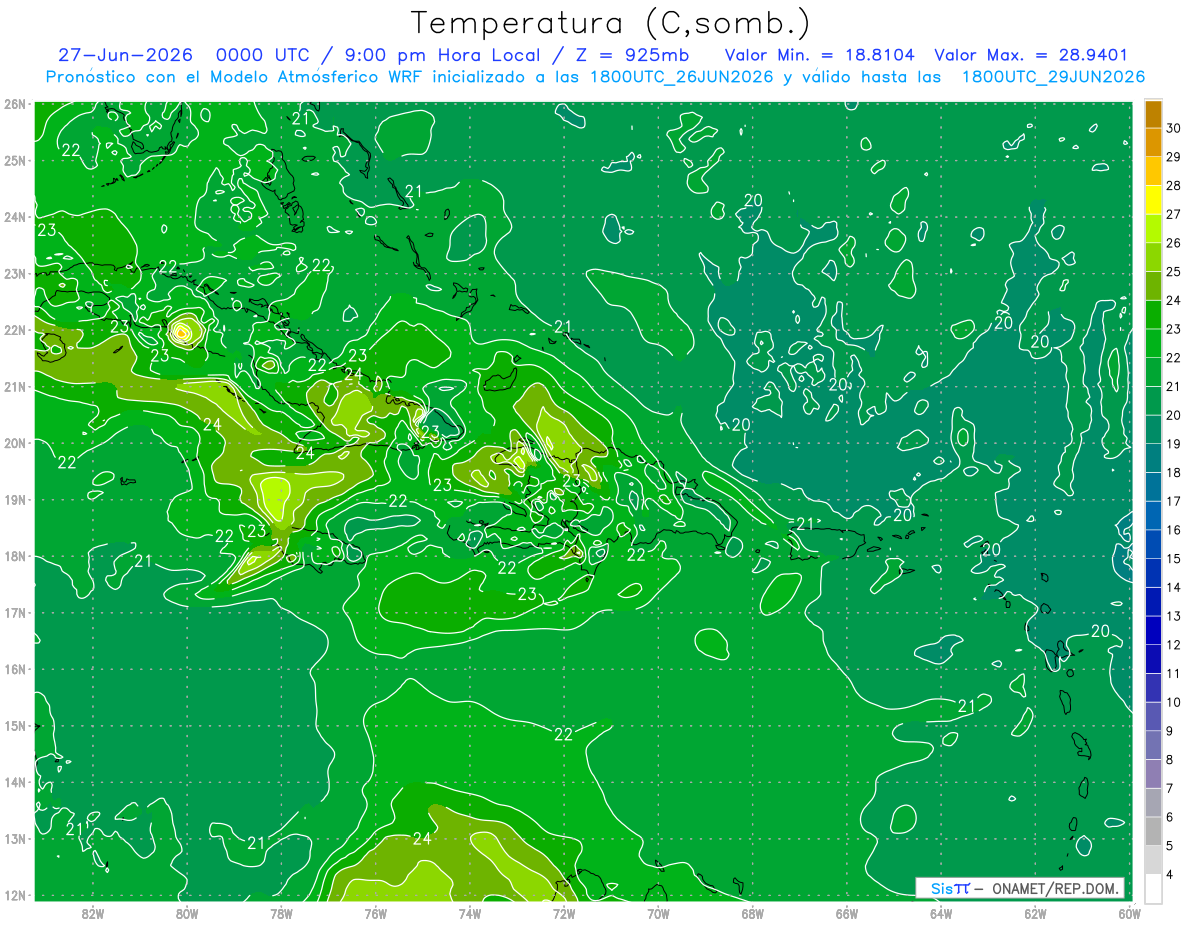Click the 70W longitude axis label
1200x927 pixels.
click(658, 913)
